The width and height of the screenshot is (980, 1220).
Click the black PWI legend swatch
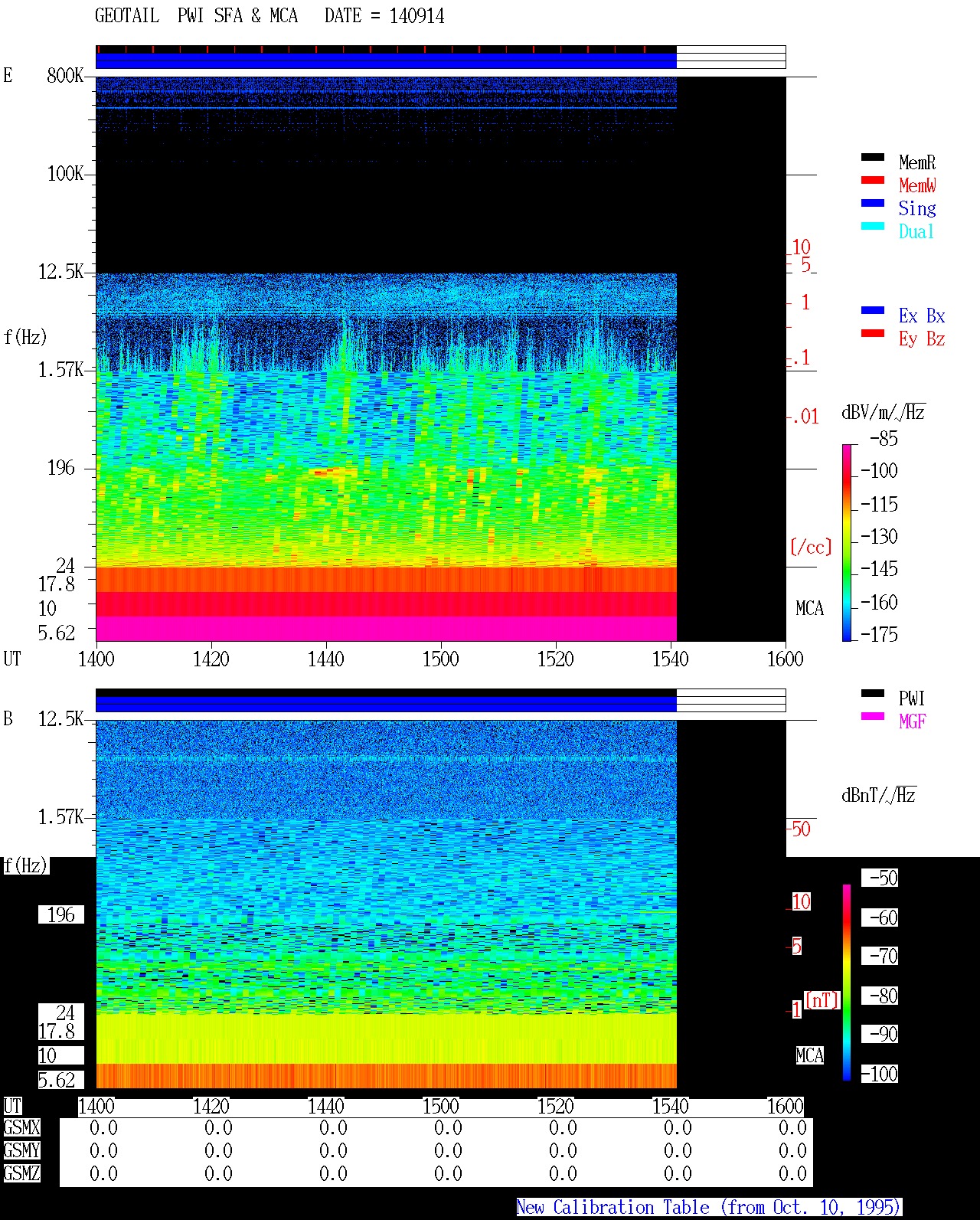pos(872,694)
